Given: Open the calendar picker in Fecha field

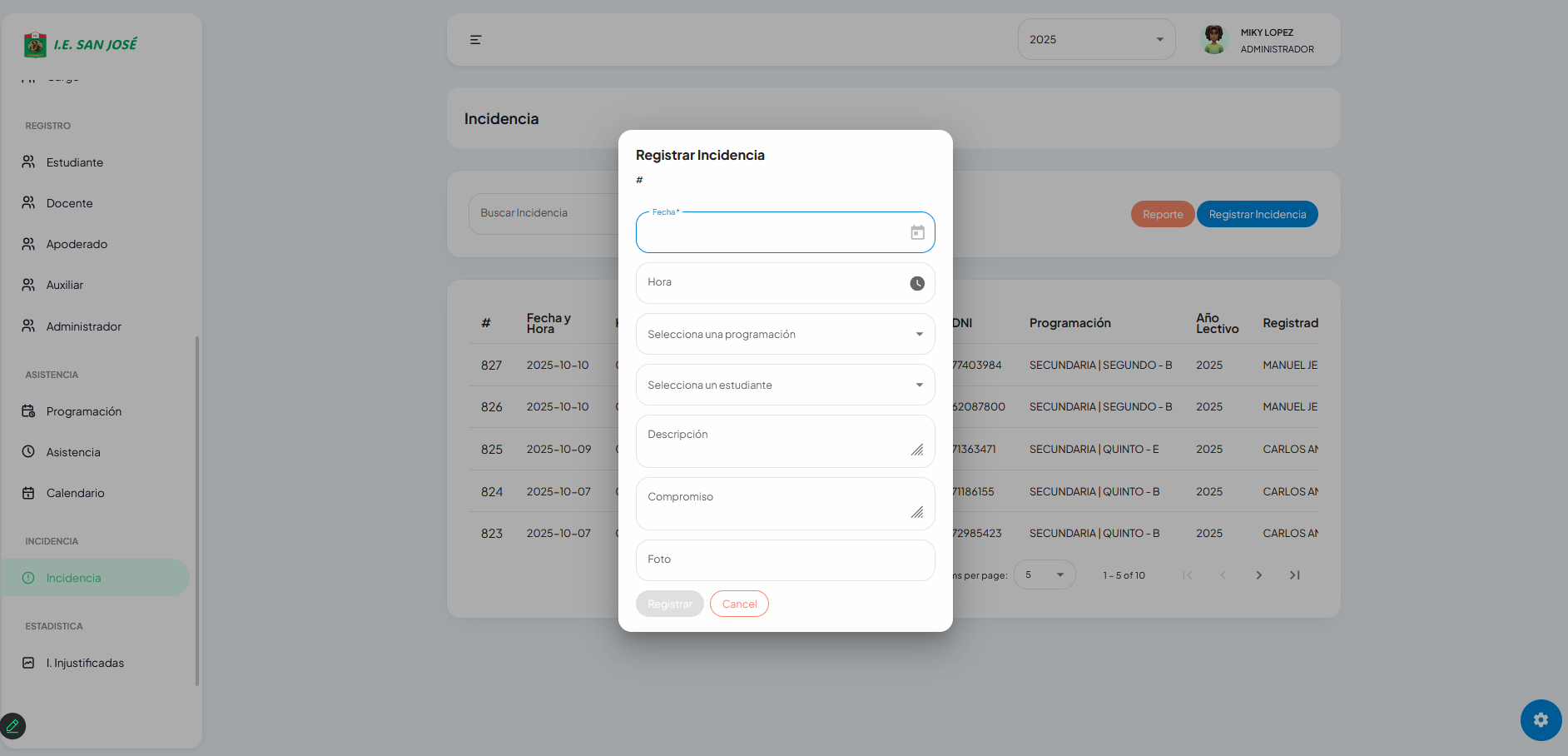Looking at the screenshot, I should coord(917,233).
